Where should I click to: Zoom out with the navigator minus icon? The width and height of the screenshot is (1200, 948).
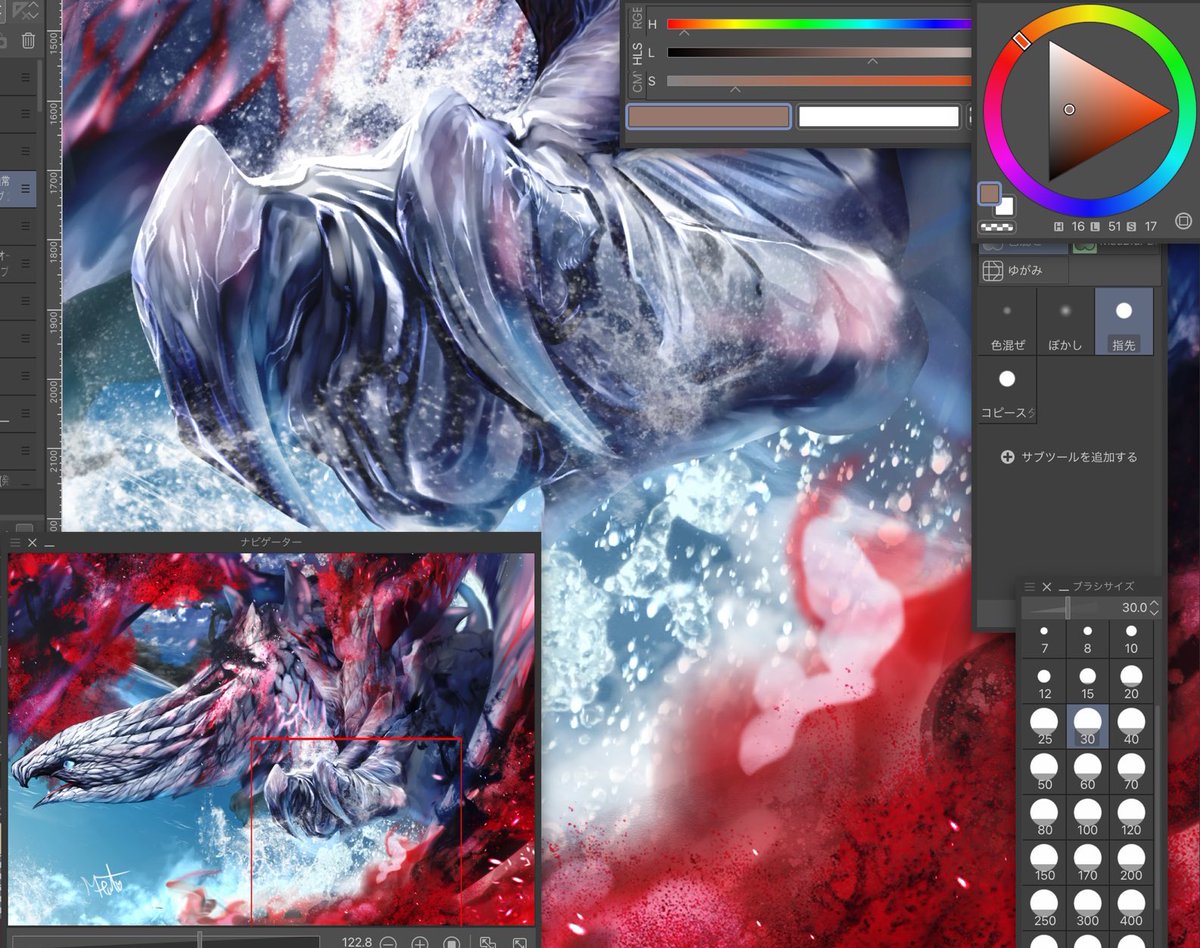pyautogui.click(x=387, y=942)
